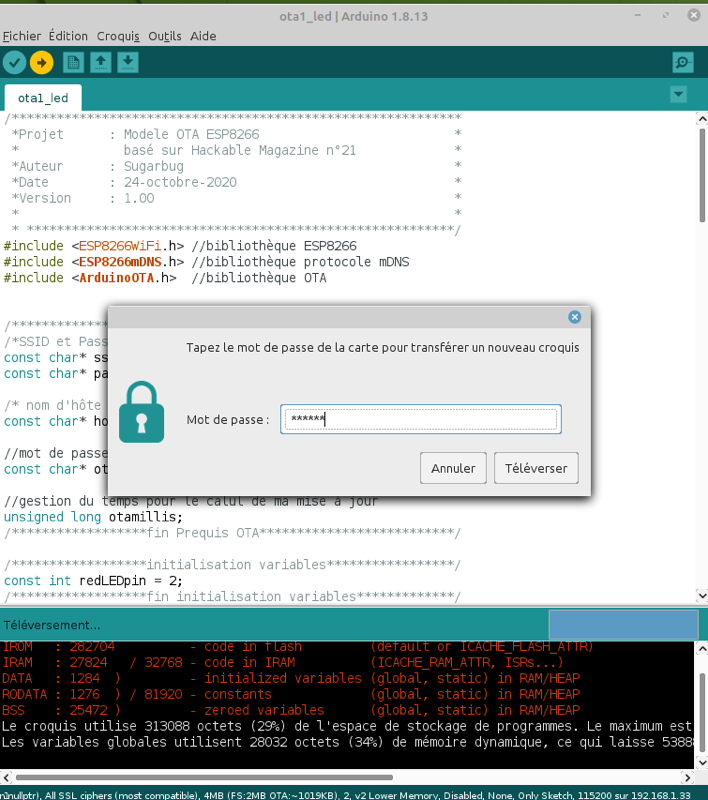
Task: Open the Outils menu
Action: click(165, 36)
